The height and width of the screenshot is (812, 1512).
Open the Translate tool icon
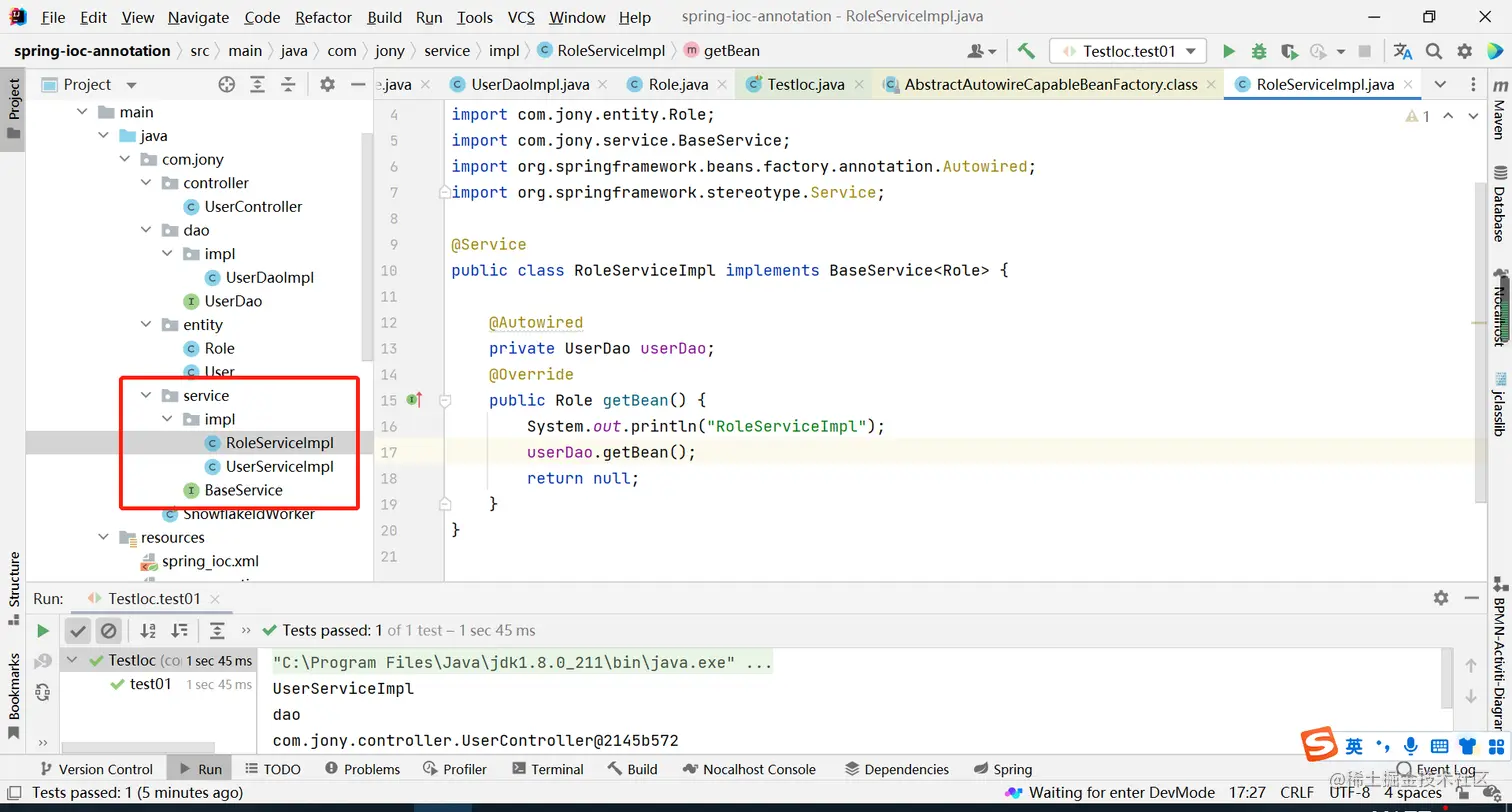[1403, 51]
